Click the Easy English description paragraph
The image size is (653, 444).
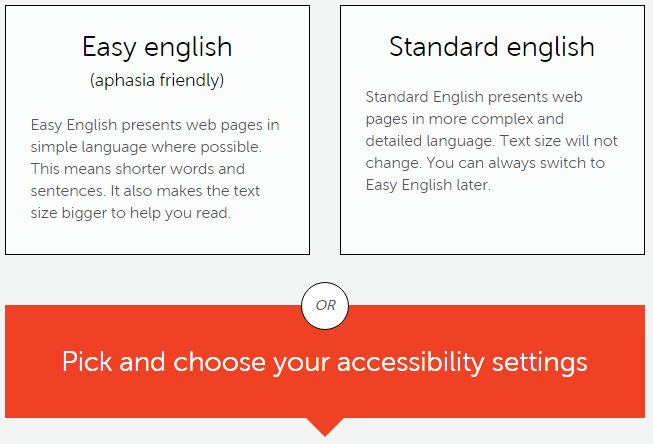tap(155, 169)
